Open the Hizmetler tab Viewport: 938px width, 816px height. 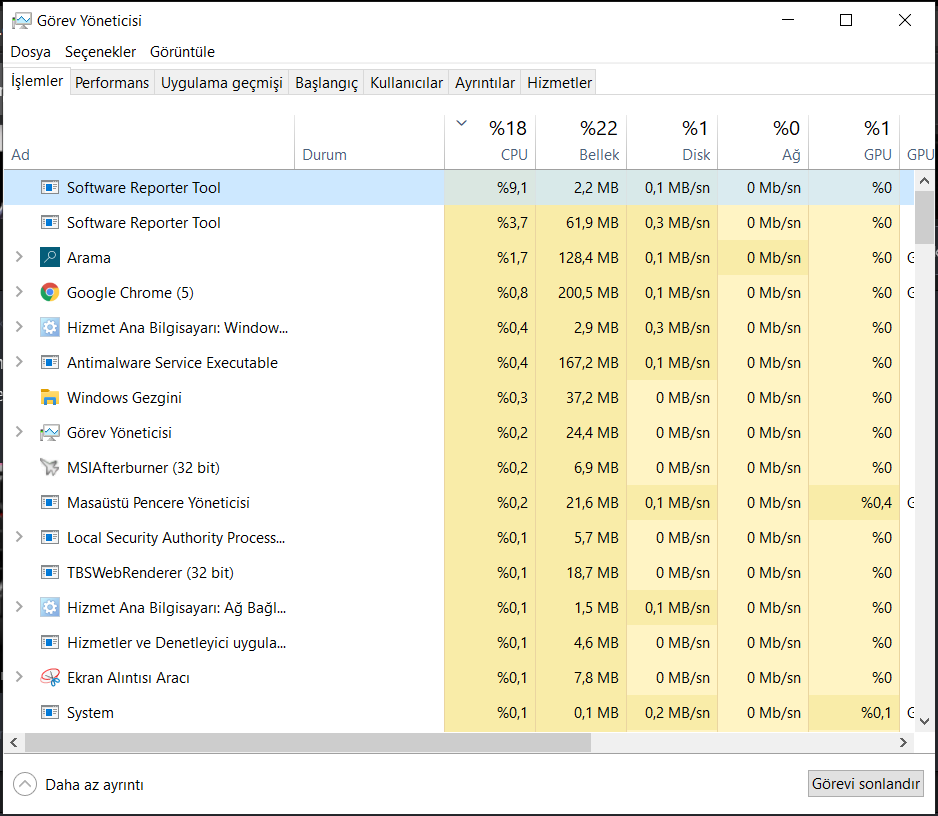[559, 83]
